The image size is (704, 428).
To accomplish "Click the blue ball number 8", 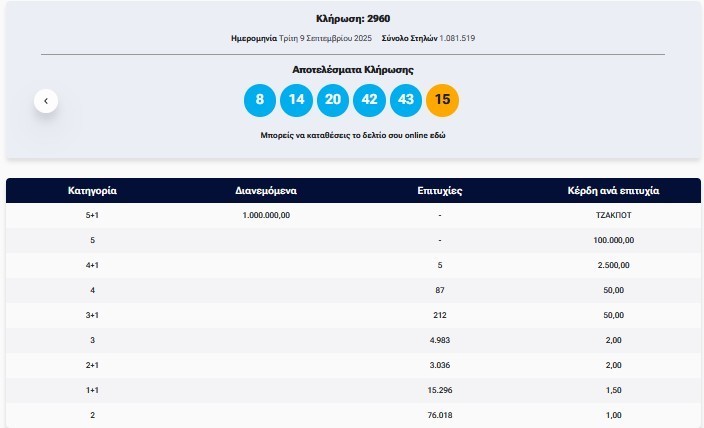I will (260, 101).
